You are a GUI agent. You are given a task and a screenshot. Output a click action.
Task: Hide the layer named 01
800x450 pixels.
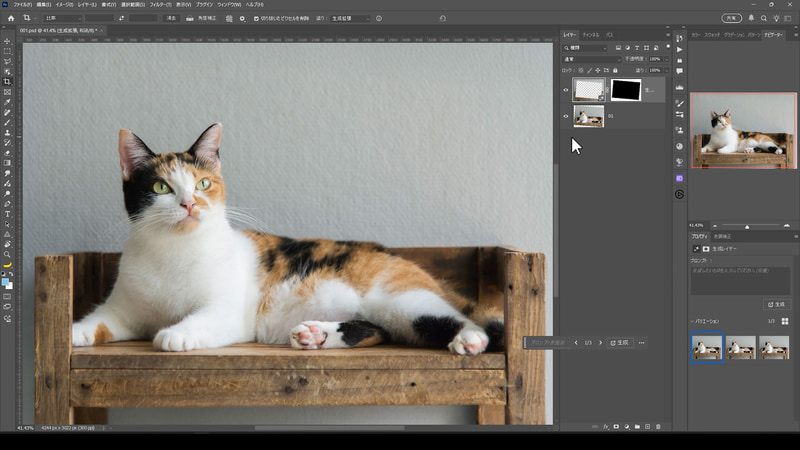coord(565,116)
